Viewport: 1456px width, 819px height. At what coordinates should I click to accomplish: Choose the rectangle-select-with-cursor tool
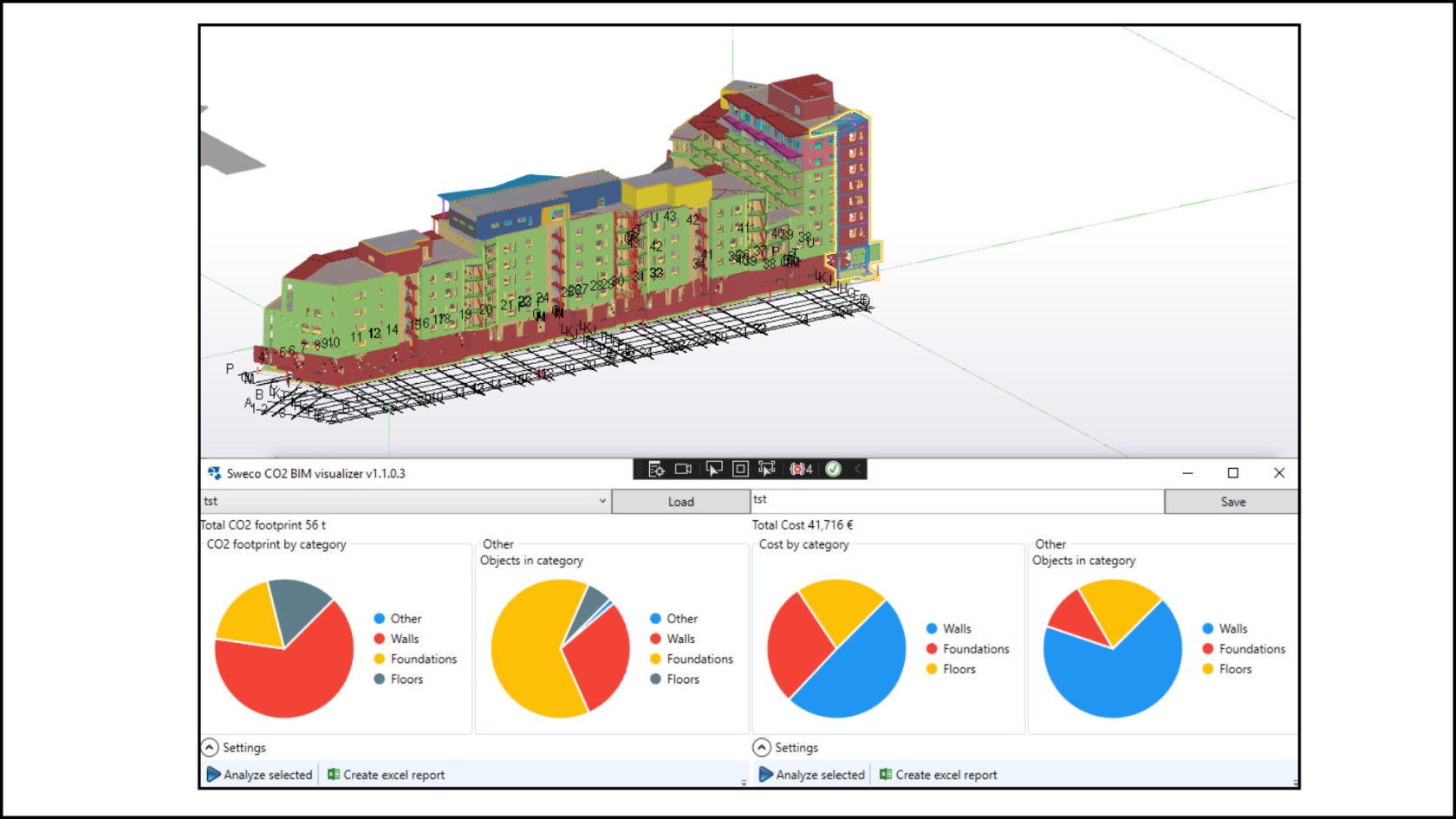click(x=766, y=469)
